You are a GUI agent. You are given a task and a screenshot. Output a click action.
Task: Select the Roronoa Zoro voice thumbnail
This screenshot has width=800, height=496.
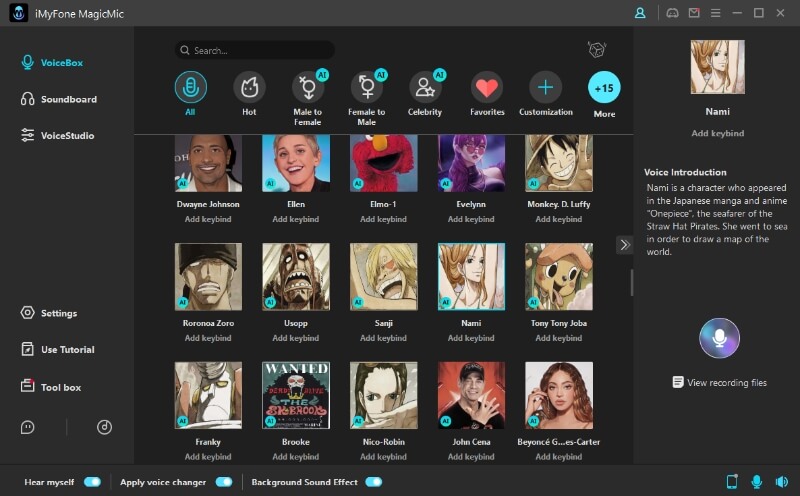(208, 277)
